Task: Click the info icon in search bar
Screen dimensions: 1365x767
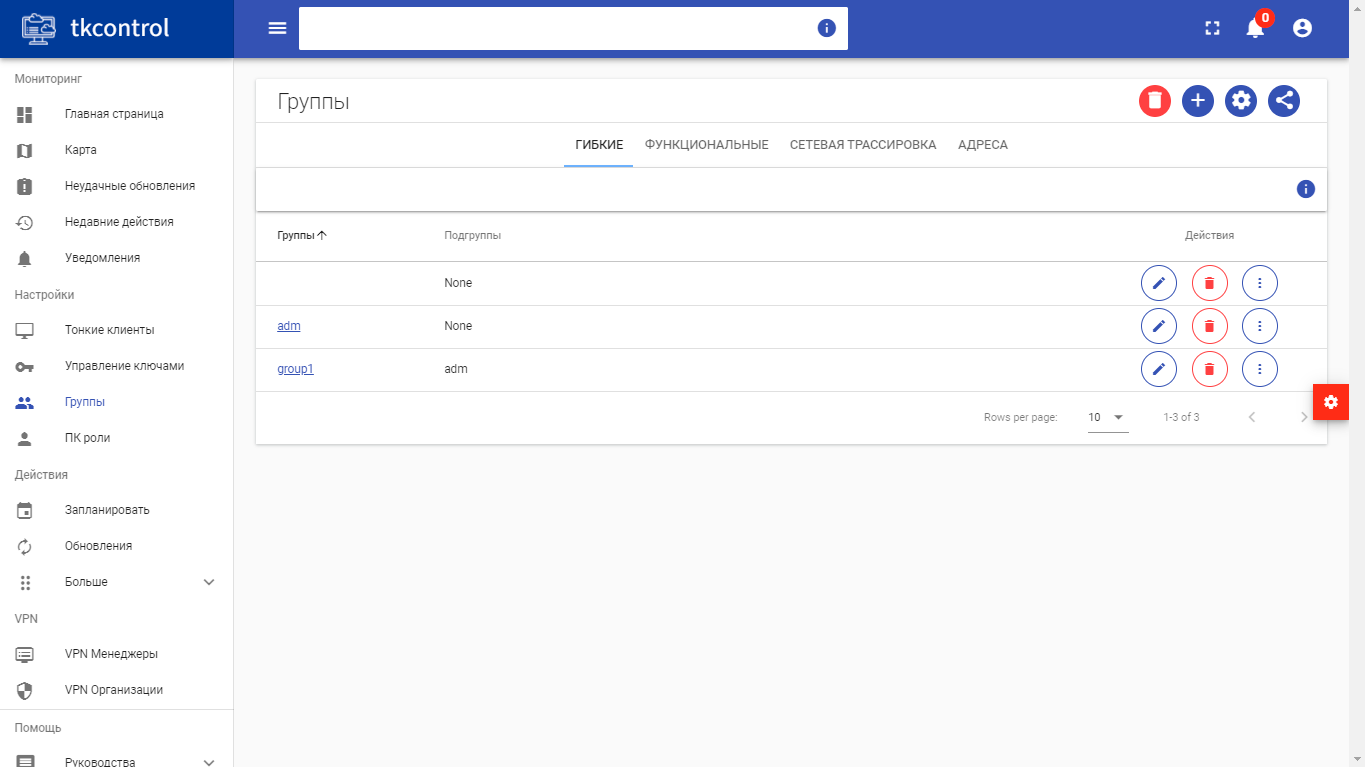Action: coord(826,28)
